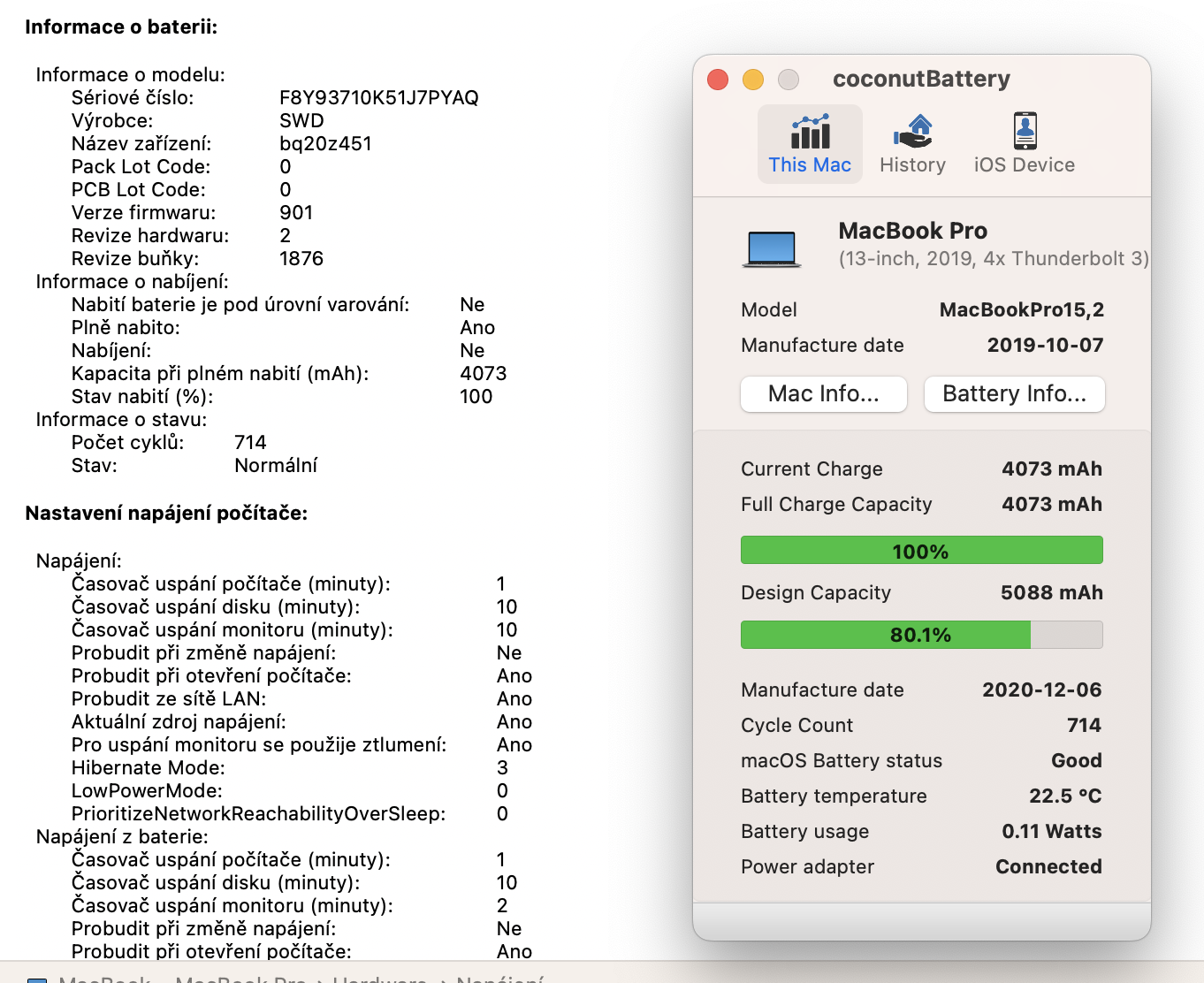
Task: Click the computer icon in path bar
Action: pos(37,979)
